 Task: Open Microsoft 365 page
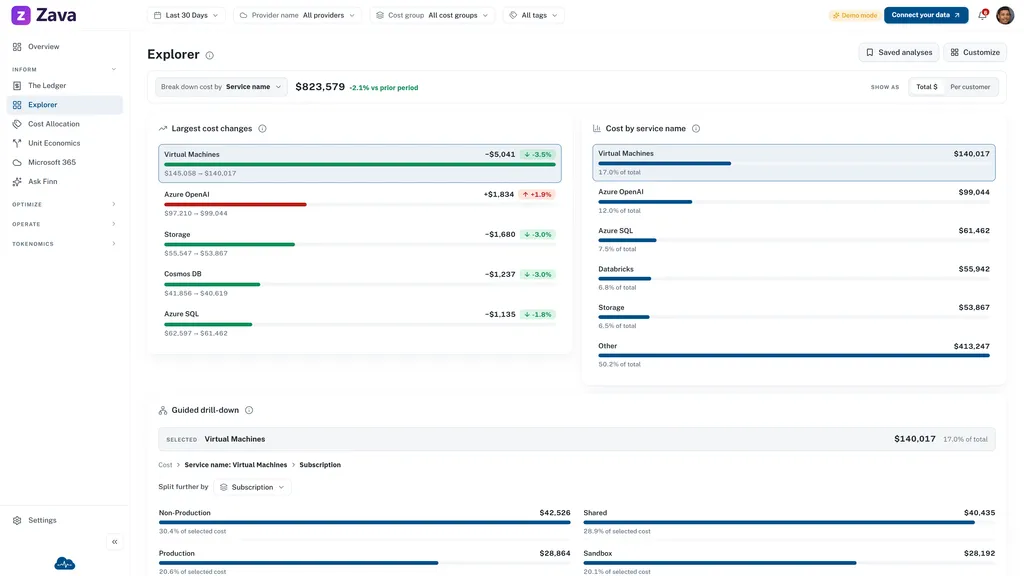point(65,163)
